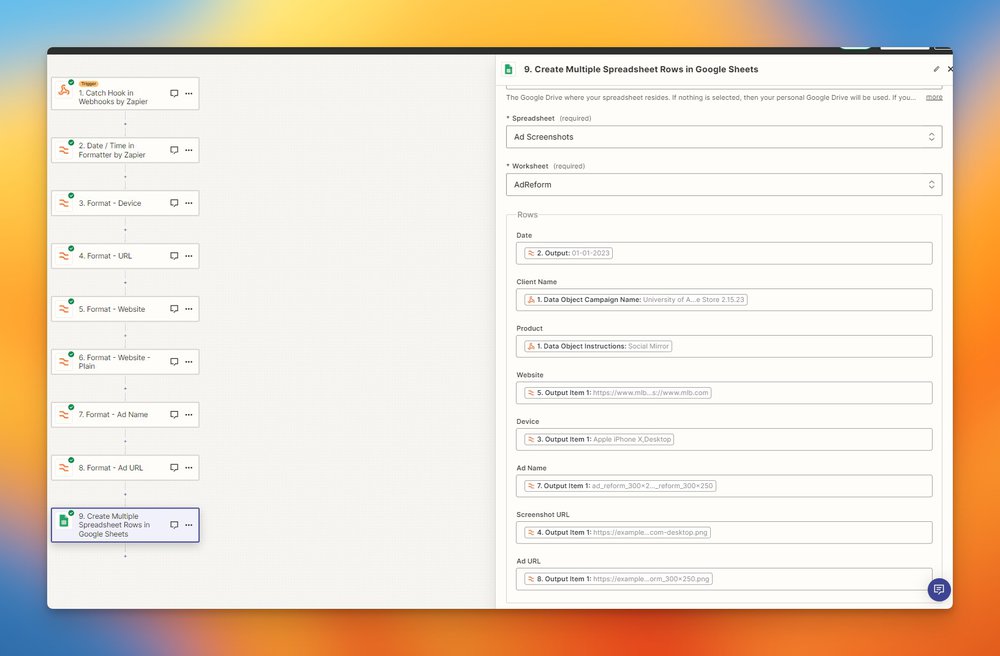This screenshot has height=656, width=1000.
Task: Close the step 9 editor panel
Action: 950,69
